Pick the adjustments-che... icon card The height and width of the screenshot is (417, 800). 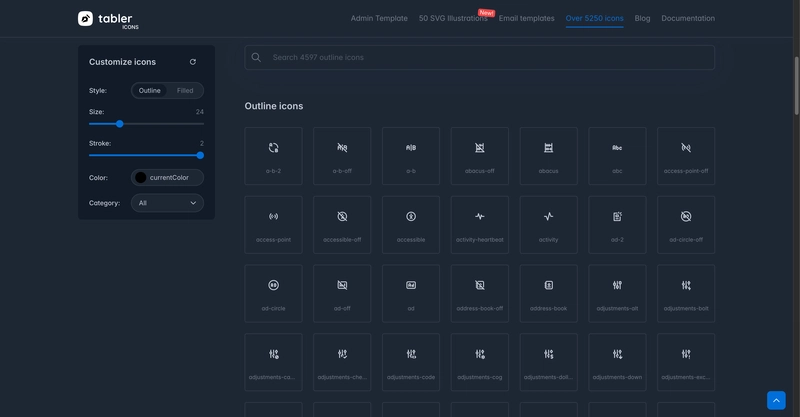coord(342,362)
